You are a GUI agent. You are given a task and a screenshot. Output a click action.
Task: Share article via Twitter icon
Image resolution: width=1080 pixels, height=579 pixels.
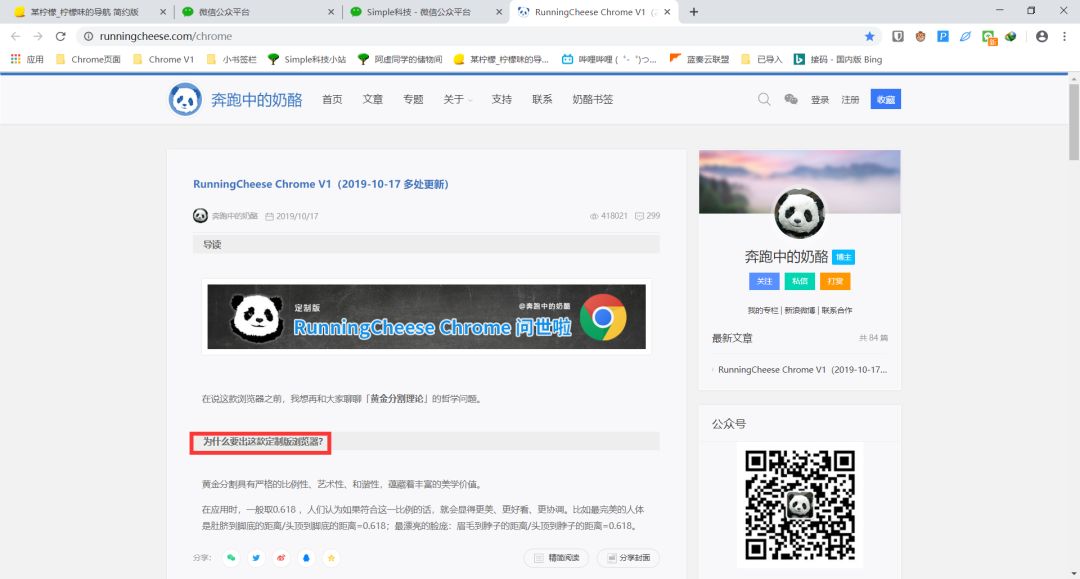[x=256, y=558]
